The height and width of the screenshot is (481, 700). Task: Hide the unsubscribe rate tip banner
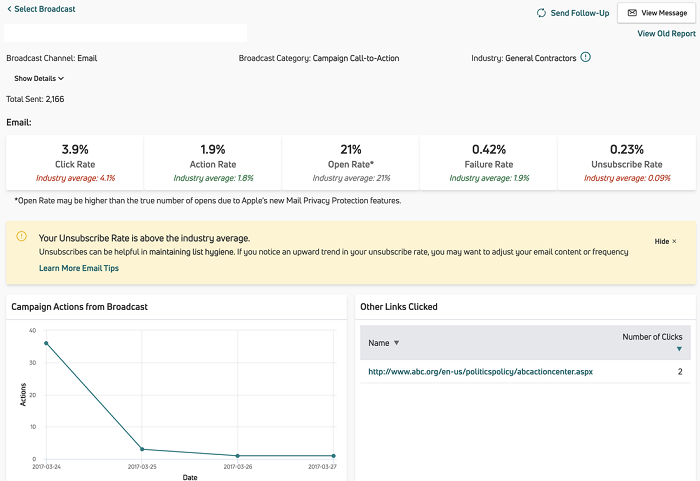[x=665, y=242]
